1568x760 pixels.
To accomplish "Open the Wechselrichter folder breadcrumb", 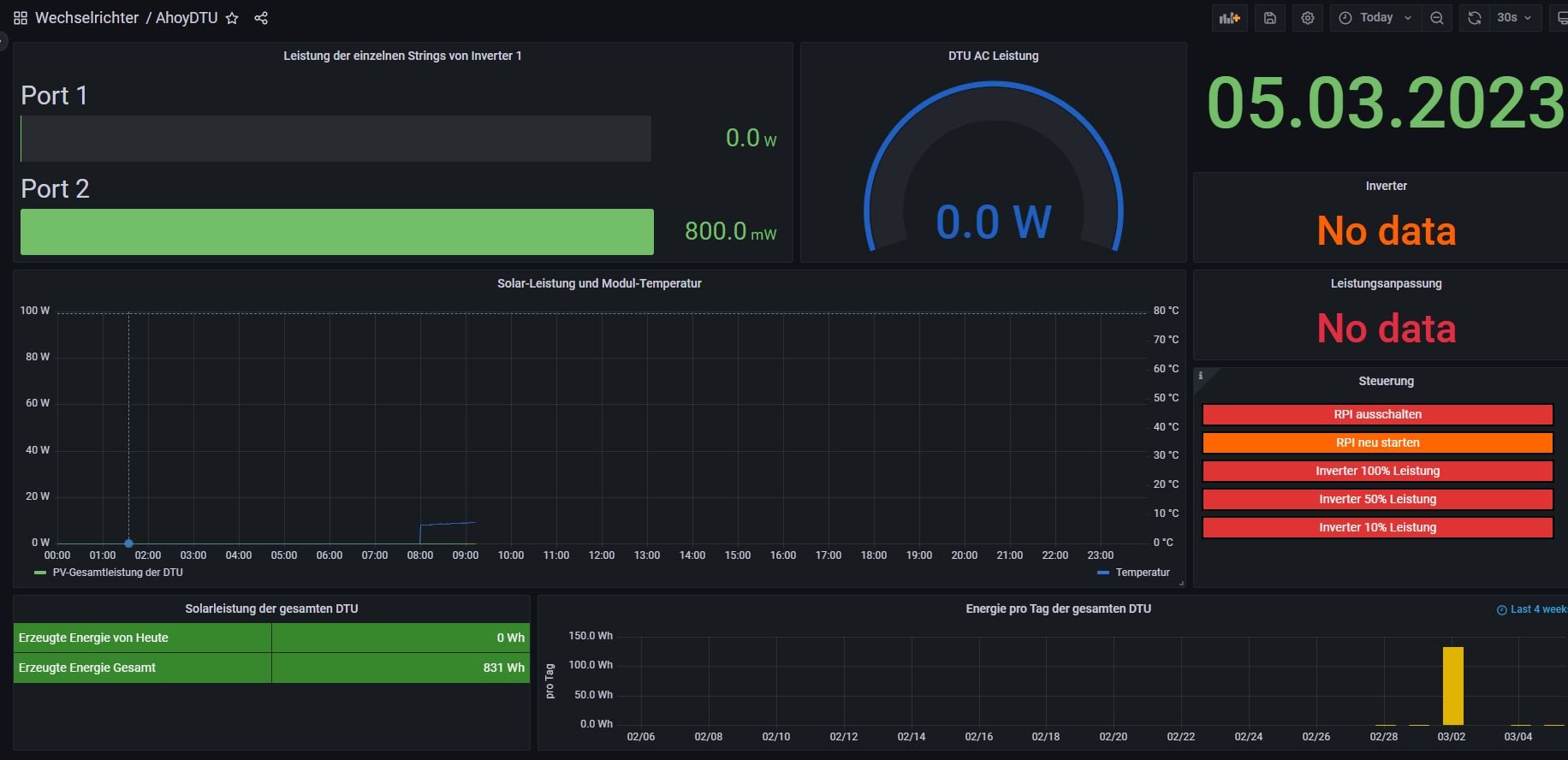I will click(86, 18).
